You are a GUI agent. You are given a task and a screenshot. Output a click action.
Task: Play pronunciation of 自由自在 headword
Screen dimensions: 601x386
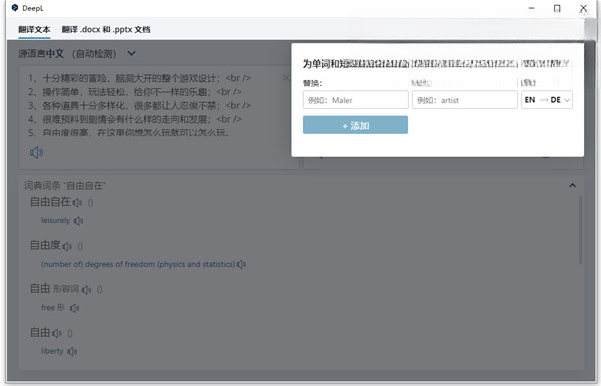77,203
